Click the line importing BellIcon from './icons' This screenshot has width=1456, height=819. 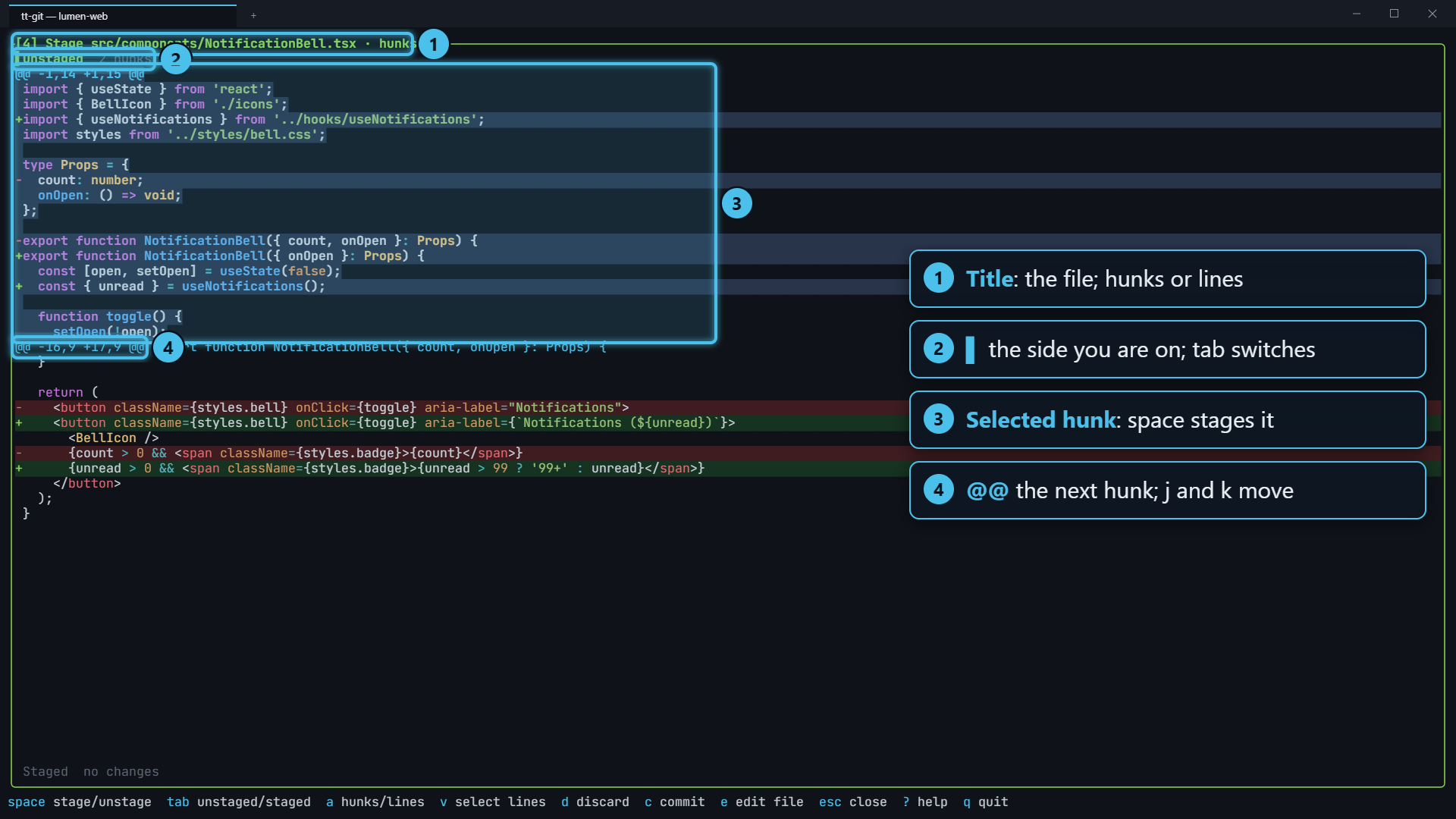click(x=155, y=104)
